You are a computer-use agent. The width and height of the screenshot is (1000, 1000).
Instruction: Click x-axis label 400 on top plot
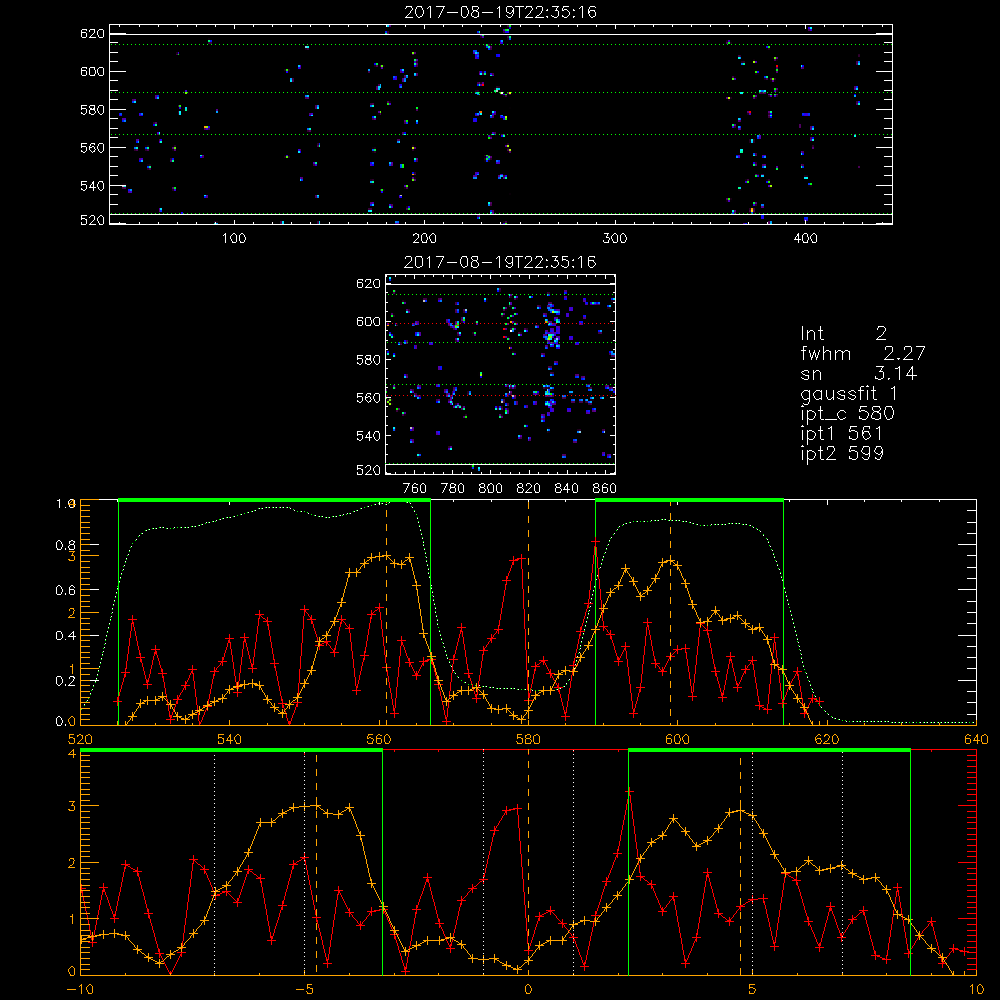805,239
